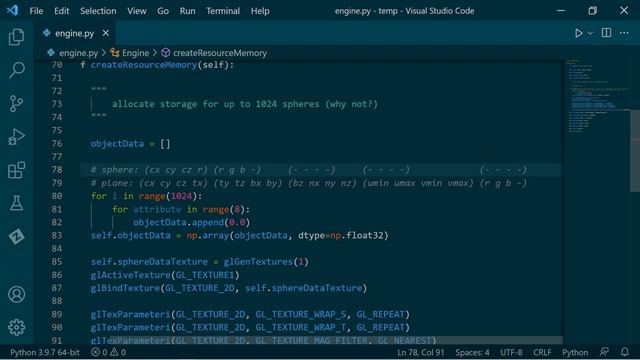
Task: Run the Python file with the play icon
Action: [578, 33]
